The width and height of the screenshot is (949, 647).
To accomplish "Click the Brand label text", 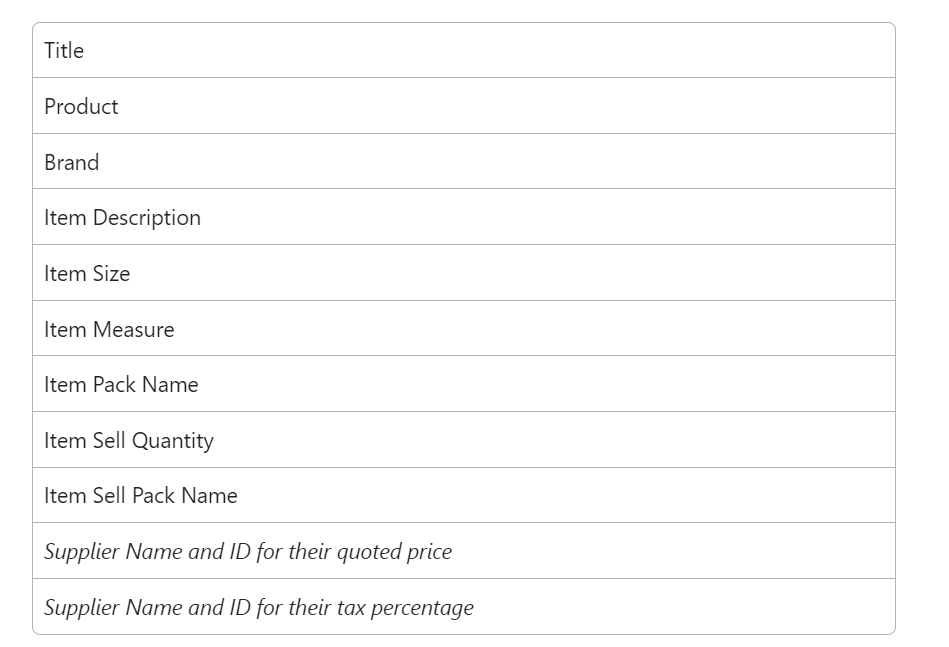I will 71,162.
